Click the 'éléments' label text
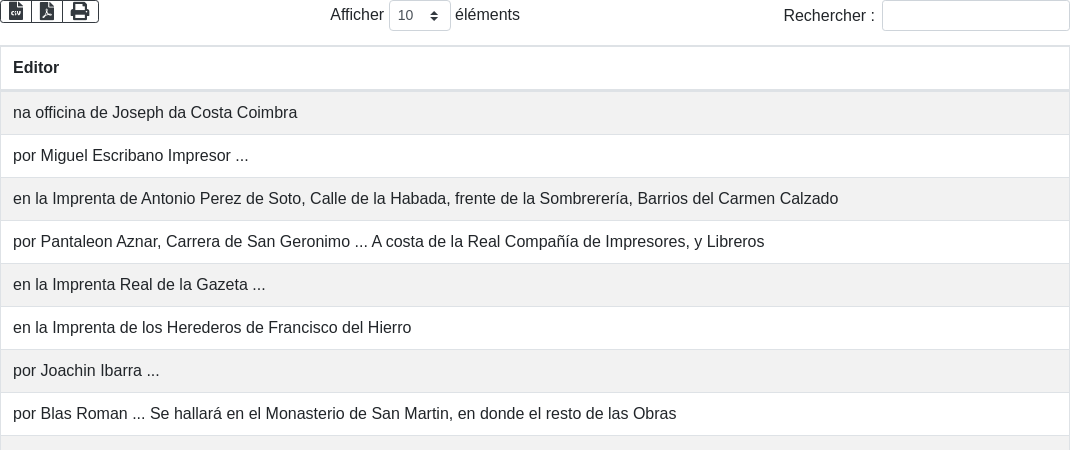Image resolution: width=1070 pixels, height=450 pixels. (487, 15)
